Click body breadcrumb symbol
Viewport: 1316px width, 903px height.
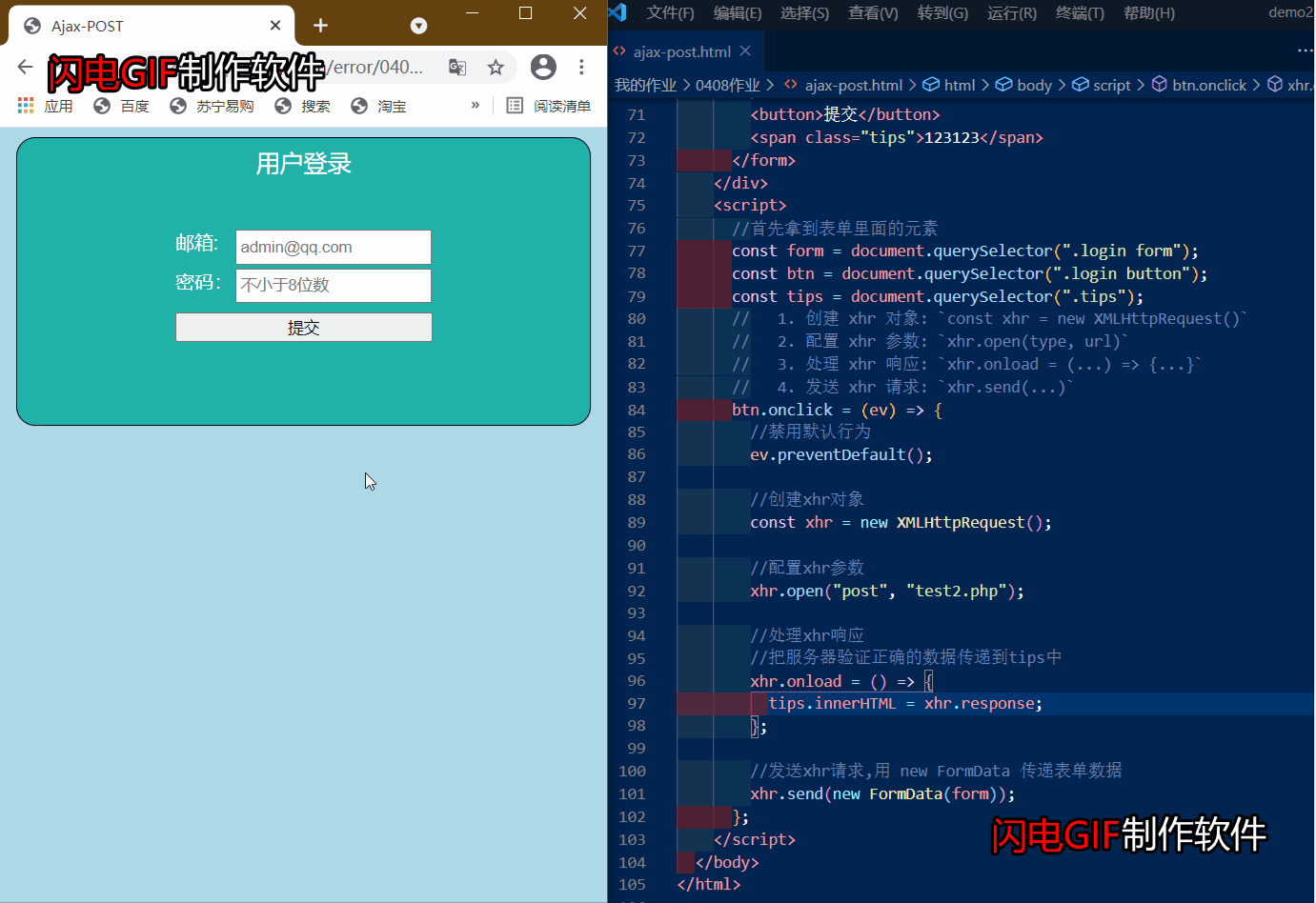point(1024,85)
